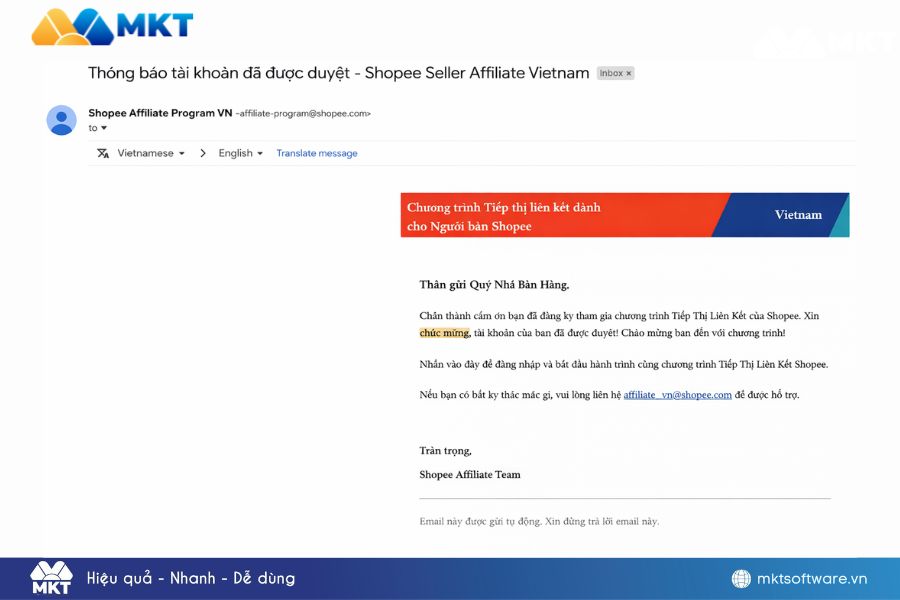The image size is (900, 600).
Task: Open the English target language dropdown
Action: pyautogui.click(x=241, y=153)
